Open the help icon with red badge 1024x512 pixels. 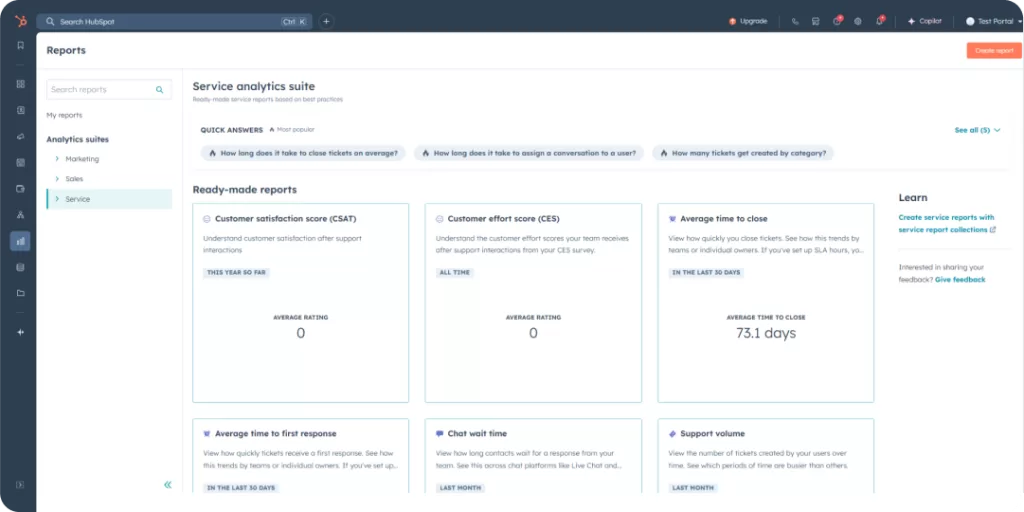[837, 21]
